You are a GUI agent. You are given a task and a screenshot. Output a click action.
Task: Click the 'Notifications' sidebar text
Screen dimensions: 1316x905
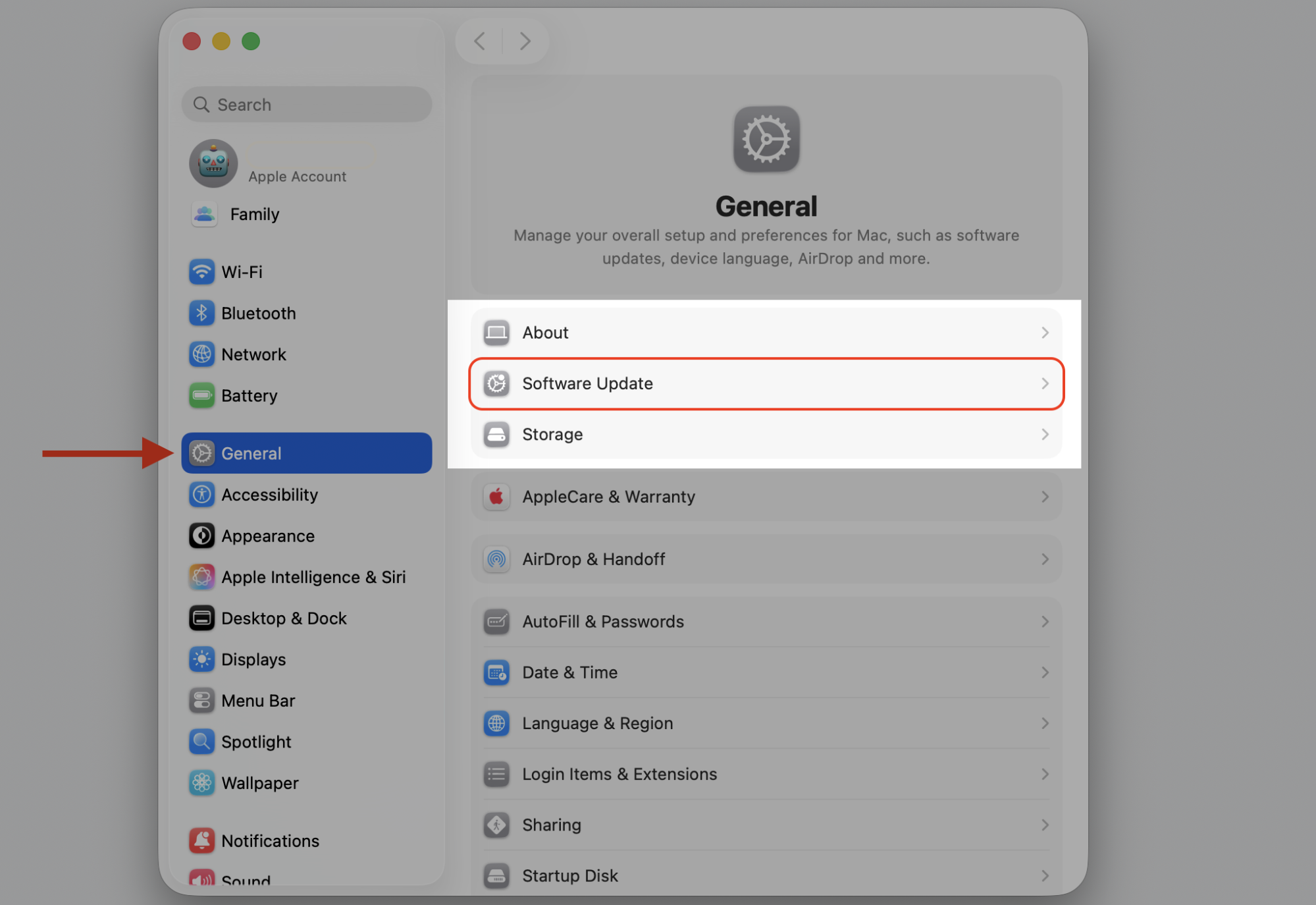click(x=270, y=841)
